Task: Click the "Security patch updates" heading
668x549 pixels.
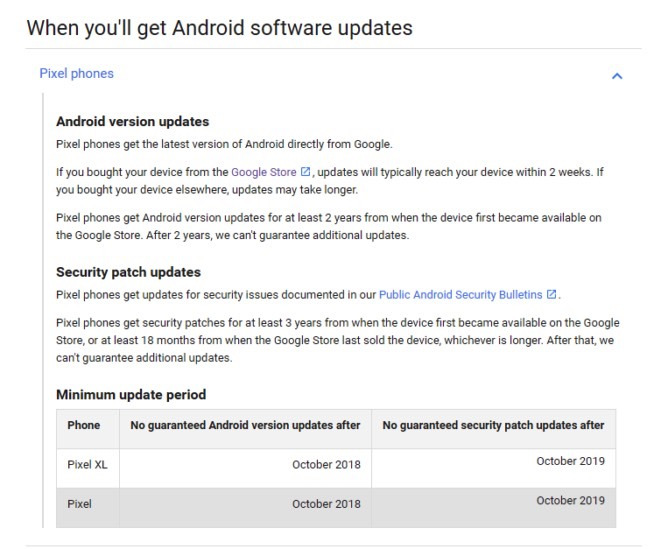Action: click(x=128, y=272)
